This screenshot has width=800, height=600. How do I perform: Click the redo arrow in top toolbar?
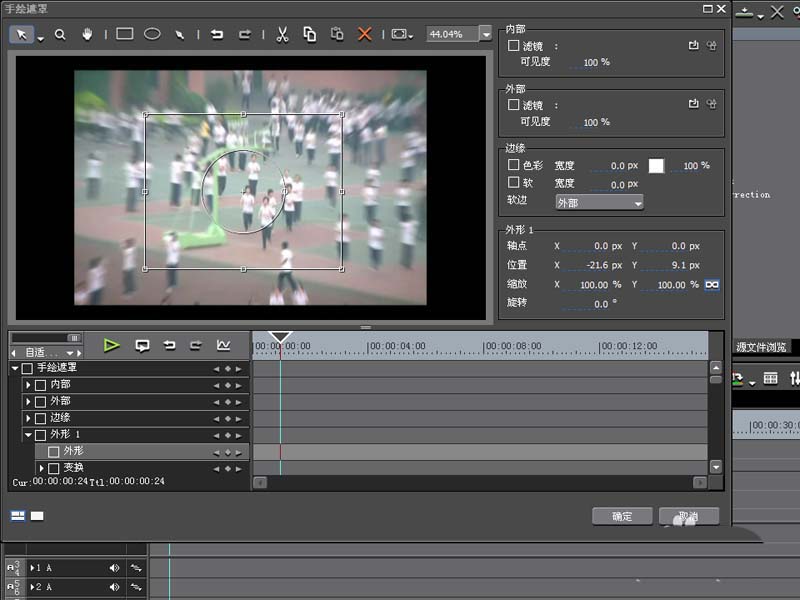pos(244,34)
